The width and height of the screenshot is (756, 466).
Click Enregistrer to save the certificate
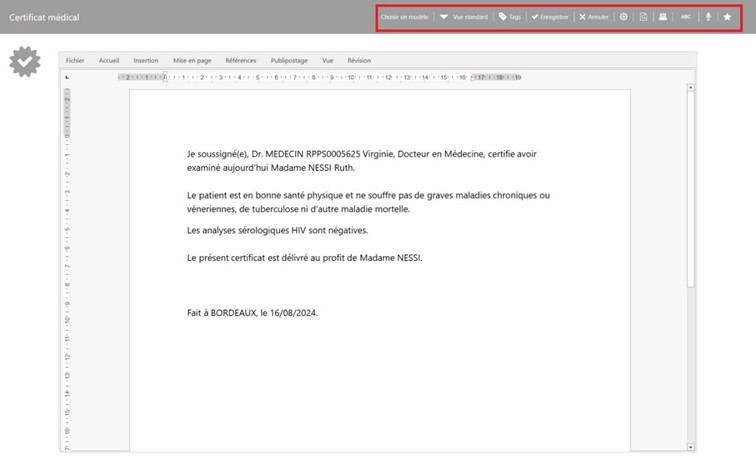click(x=550, y=17)
